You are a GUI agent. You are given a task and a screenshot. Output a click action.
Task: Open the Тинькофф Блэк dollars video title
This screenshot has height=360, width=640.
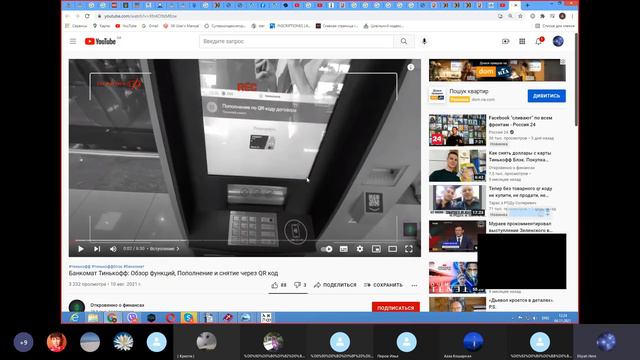520,156
